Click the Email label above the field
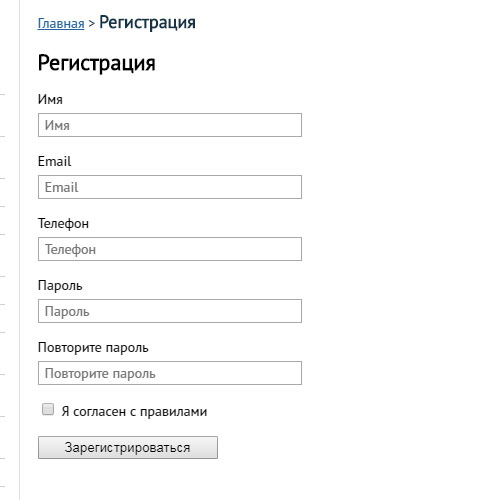 coord(54,161)
